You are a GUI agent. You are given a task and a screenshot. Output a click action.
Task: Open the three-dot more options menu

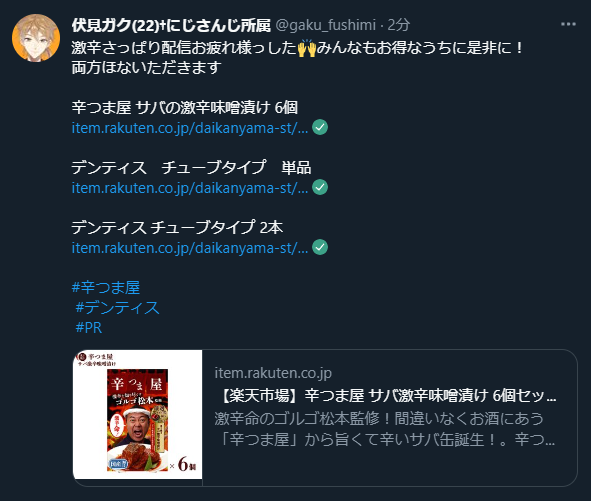pos(568,25)
